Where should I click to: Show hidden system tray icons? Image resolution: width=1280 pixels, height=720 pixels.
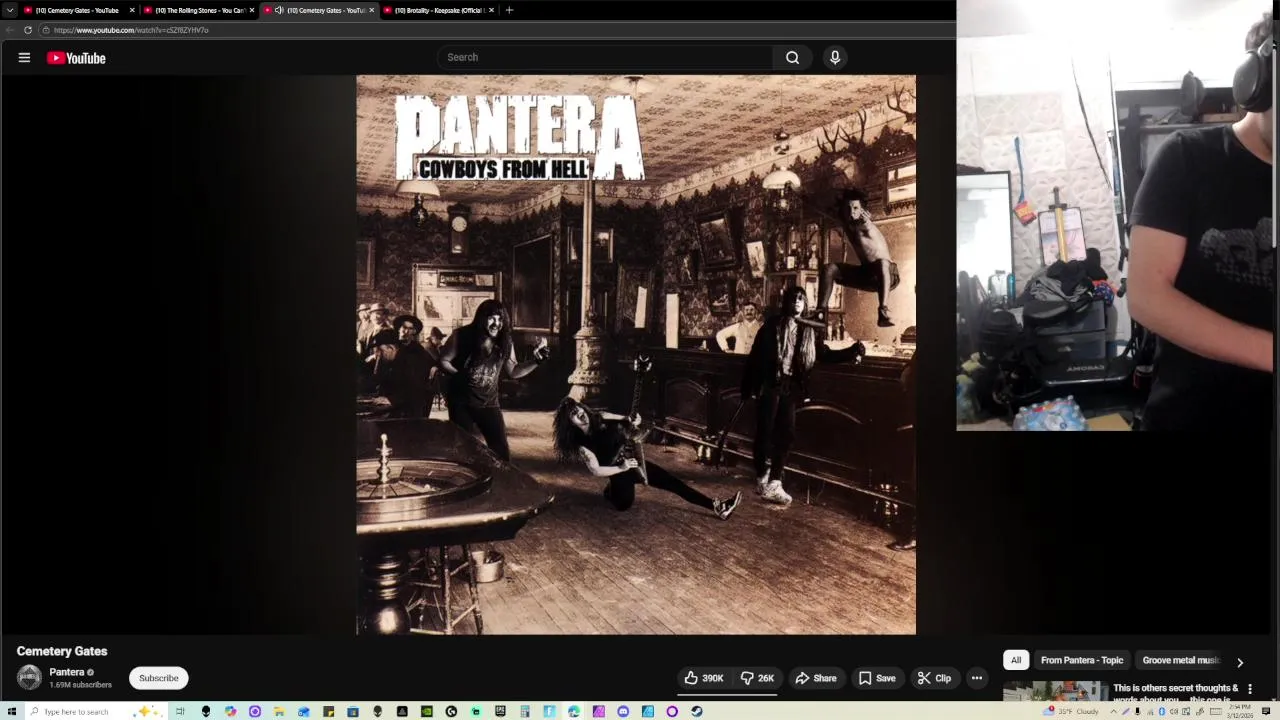pos(1113,711)
